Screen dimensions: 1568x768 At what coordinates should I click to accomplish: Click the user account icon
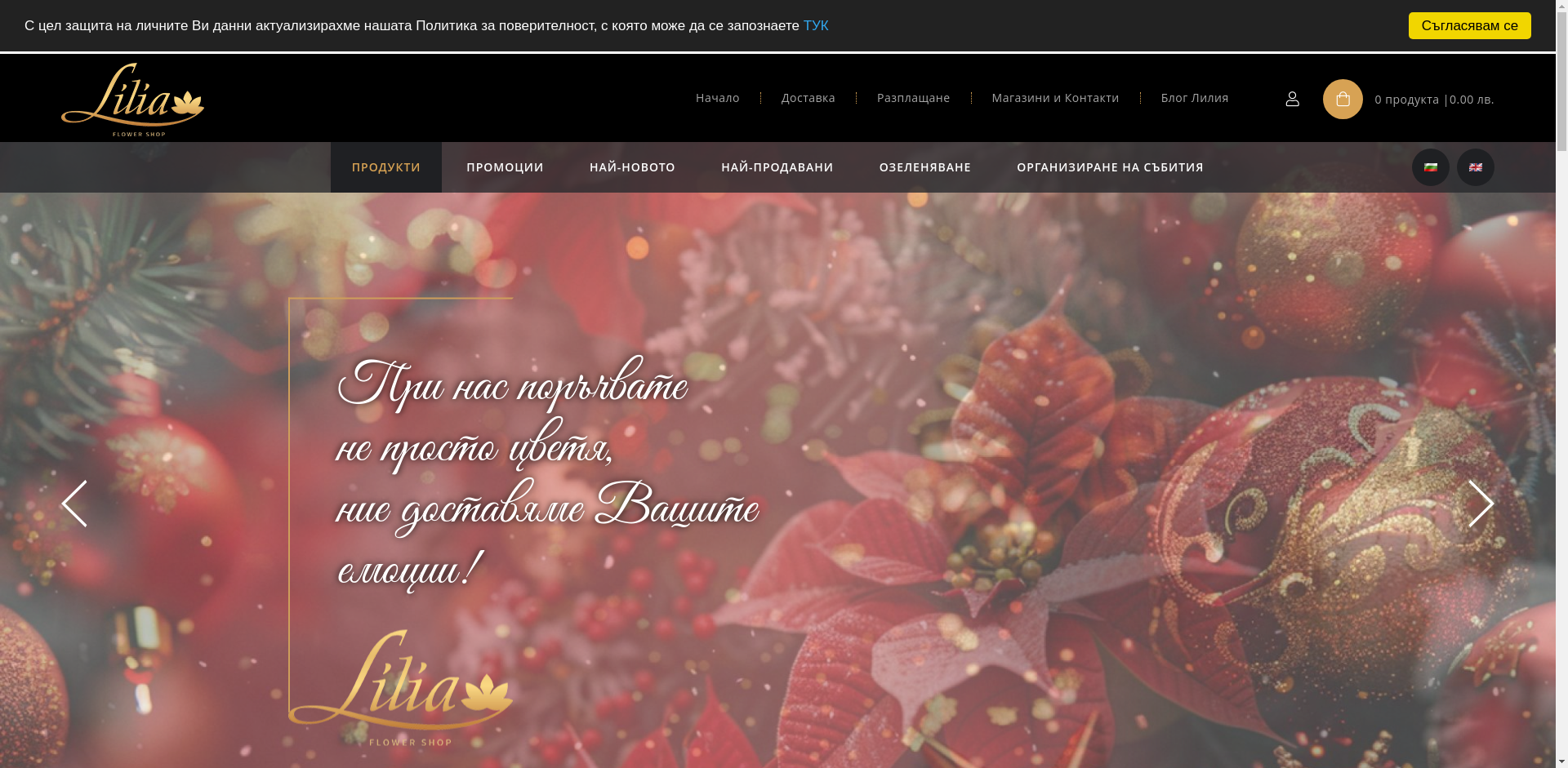(1292, 99)
